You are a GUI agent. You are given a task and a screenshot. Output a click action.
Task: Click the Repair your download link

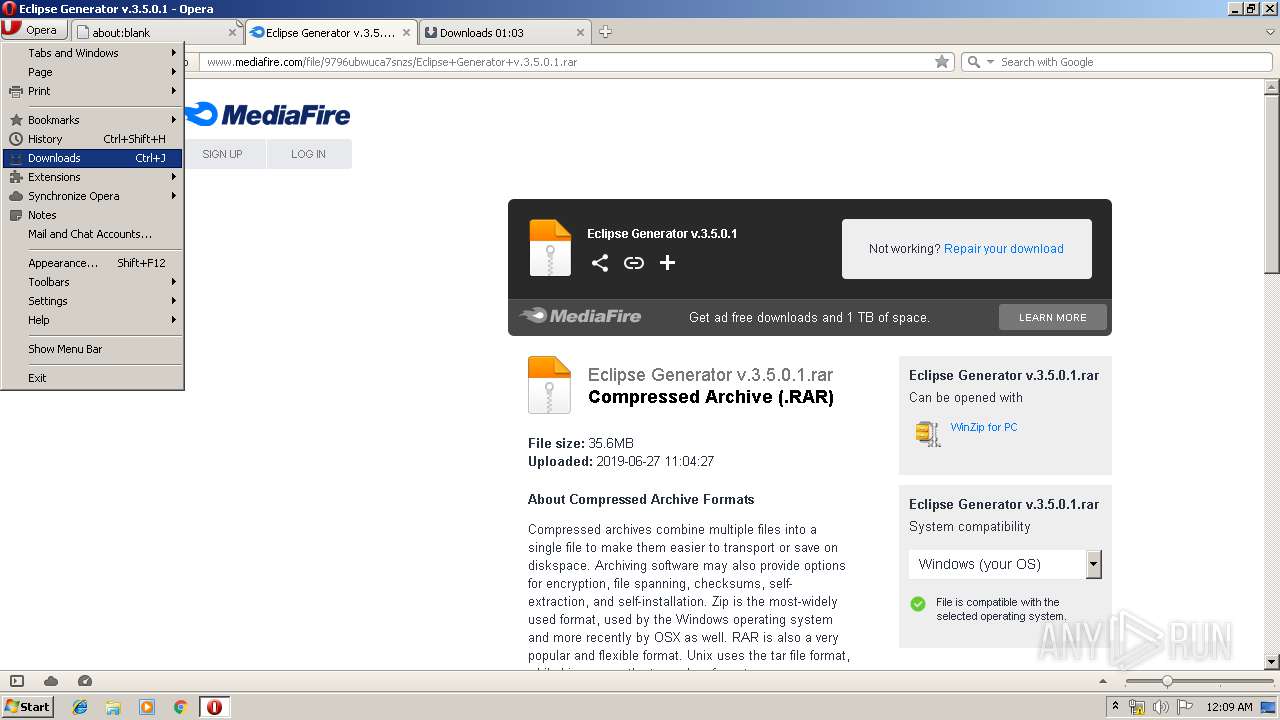click(1003, 249)
